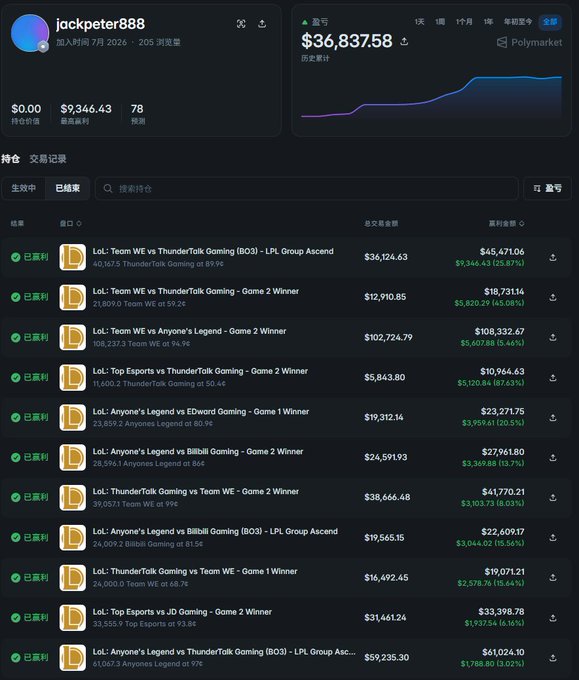Open LoL thumbnail for Team WE vs Anyone's Legend
This screenshot has width=579, height=680.
pyautogui.click(x=72, y=337)
